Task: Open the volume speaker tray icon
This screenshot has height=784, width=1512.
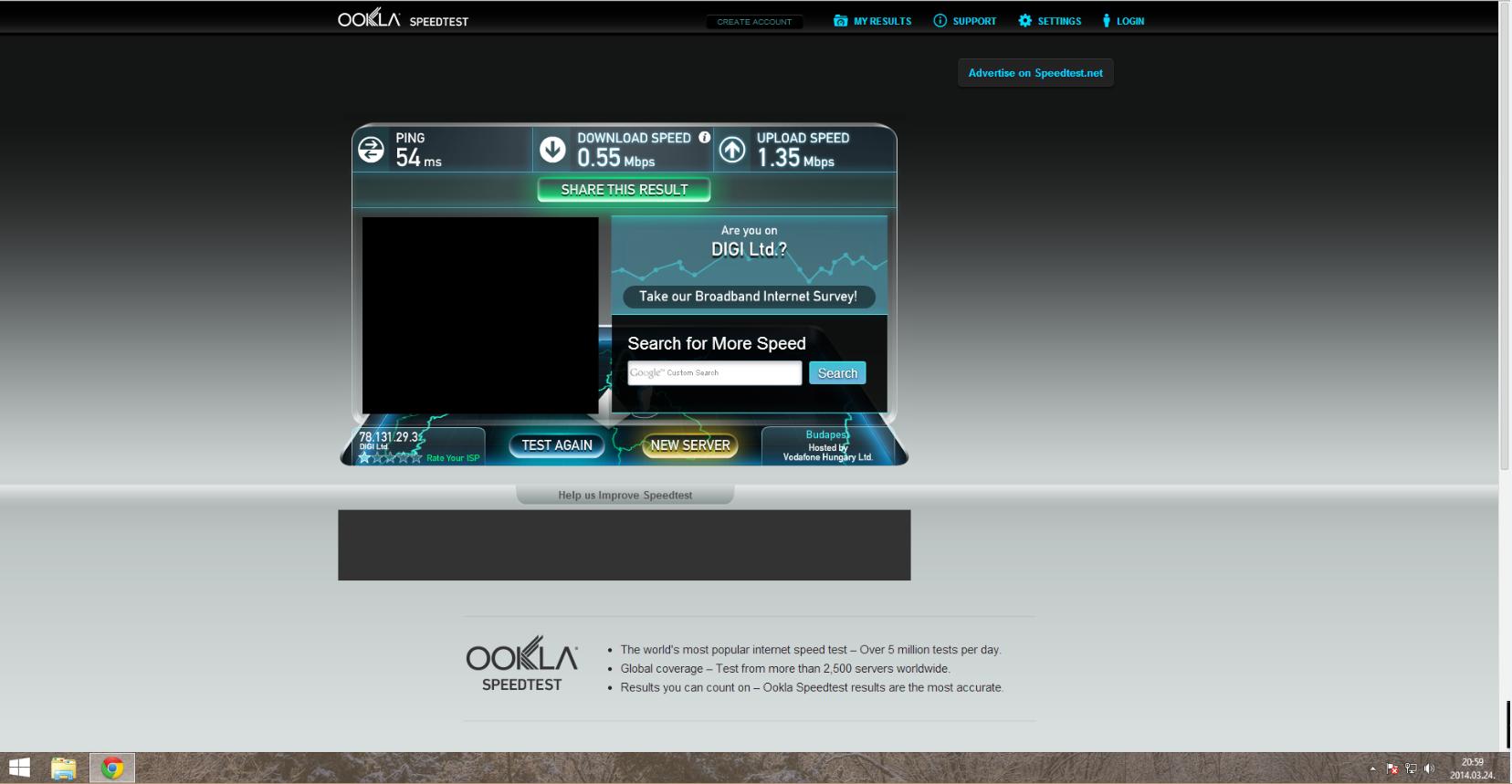Action: 1429,768
